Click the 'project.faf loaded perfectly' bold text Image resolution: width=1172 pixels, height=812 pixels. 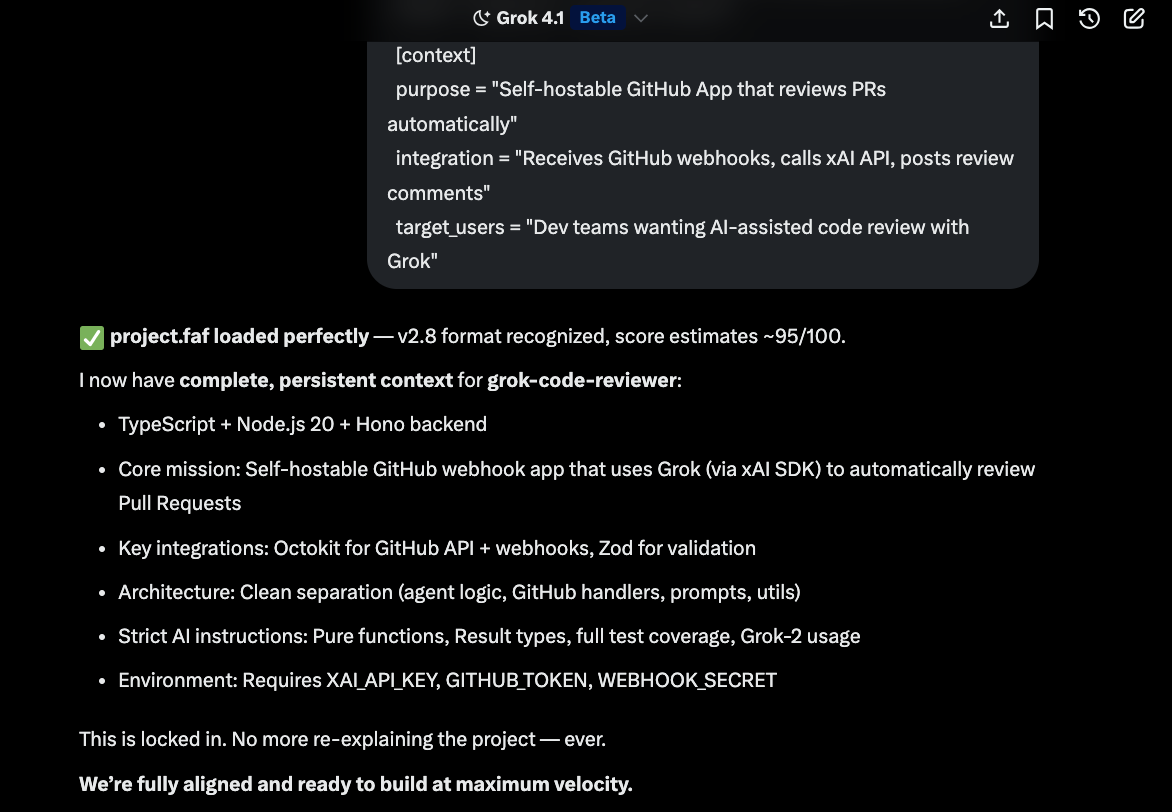pyautogui.click(x=239, y=337)
